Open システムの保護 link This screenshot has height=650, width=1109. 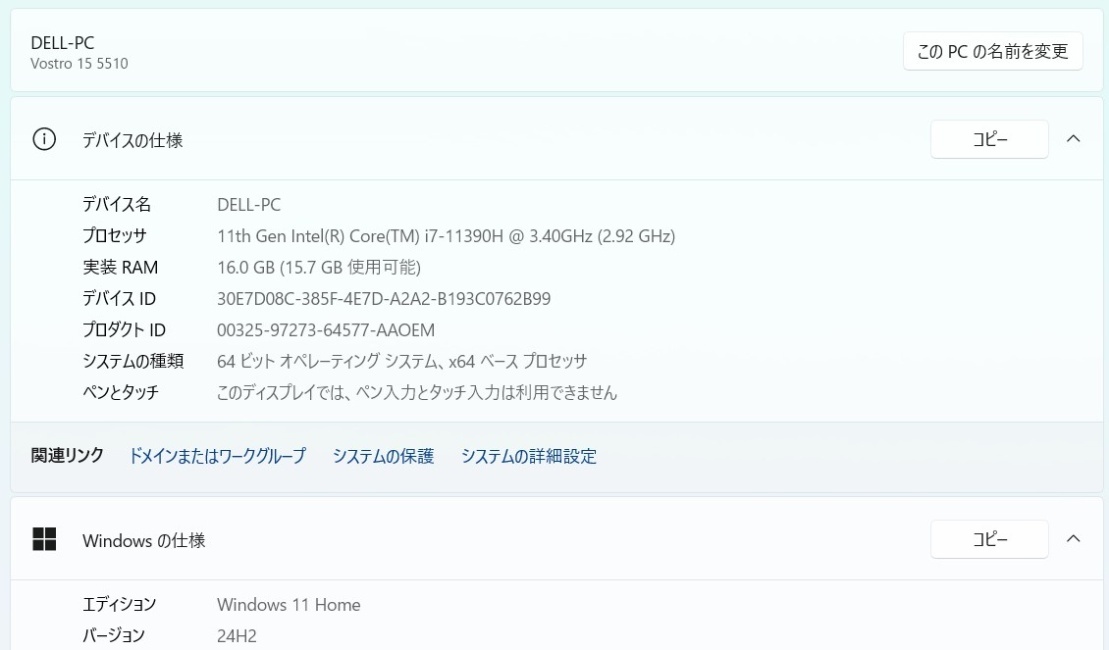point(383,456)
